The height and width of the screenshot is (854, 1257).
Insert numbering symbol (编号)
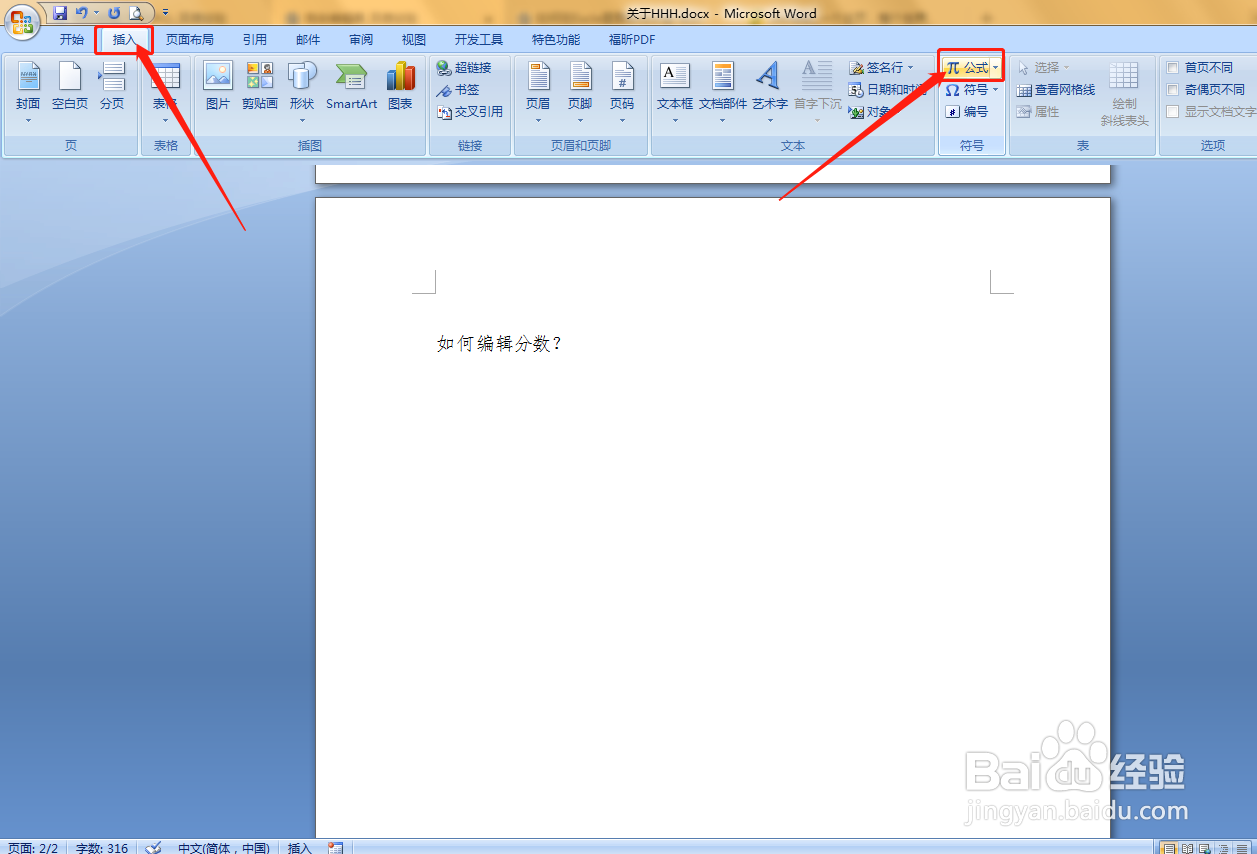coord(967,112)
